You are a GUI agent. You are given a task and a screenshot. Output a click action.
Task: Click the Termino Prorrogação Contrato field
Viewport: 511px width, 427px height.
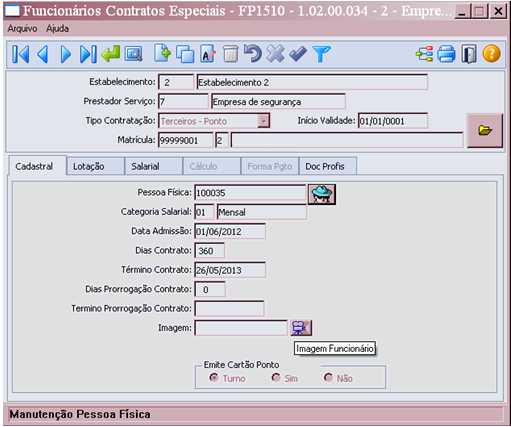pos(230,309)
